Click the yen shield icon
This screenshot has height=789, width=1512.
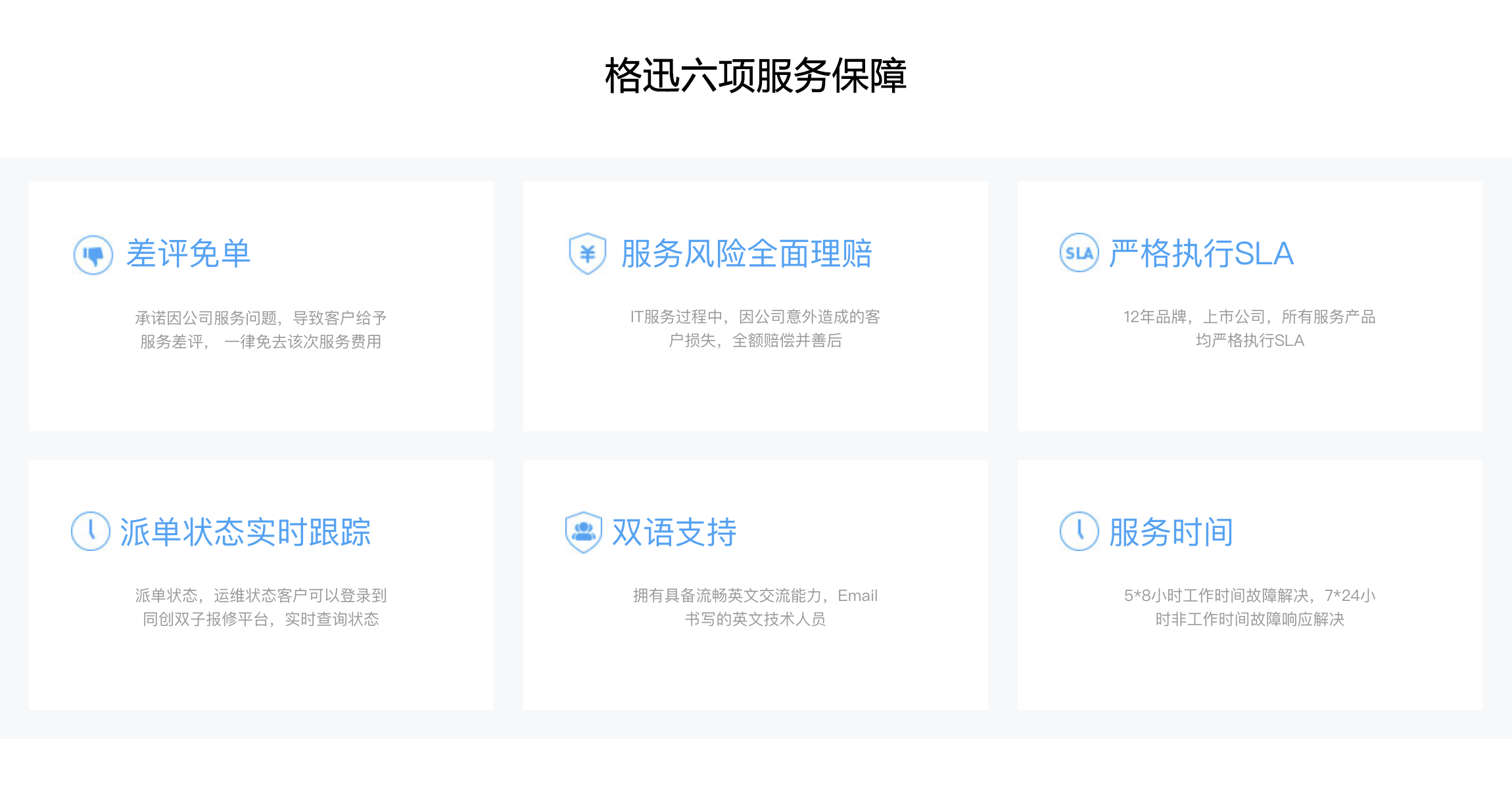pyautogui.click(x=587, y=253)
